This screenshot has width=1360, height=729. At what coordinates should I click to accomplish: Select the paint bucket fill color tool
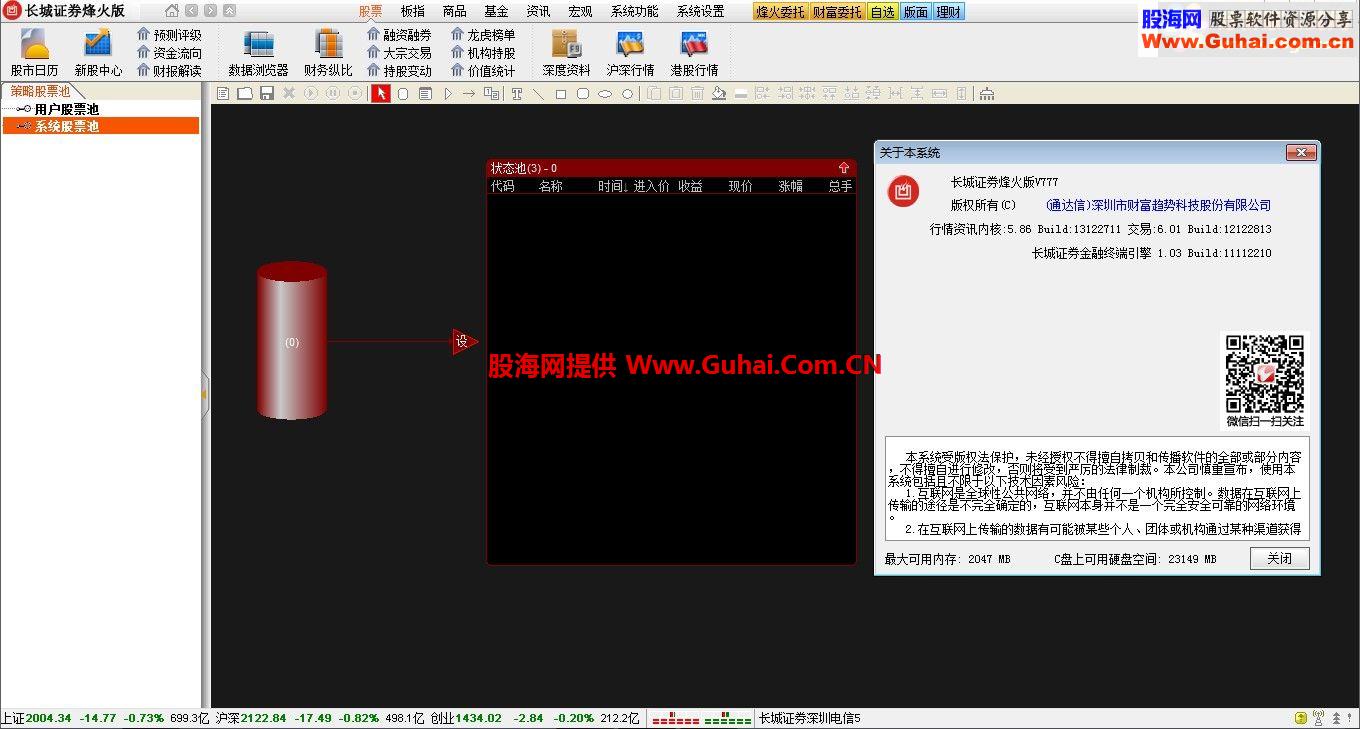point(719,94)
